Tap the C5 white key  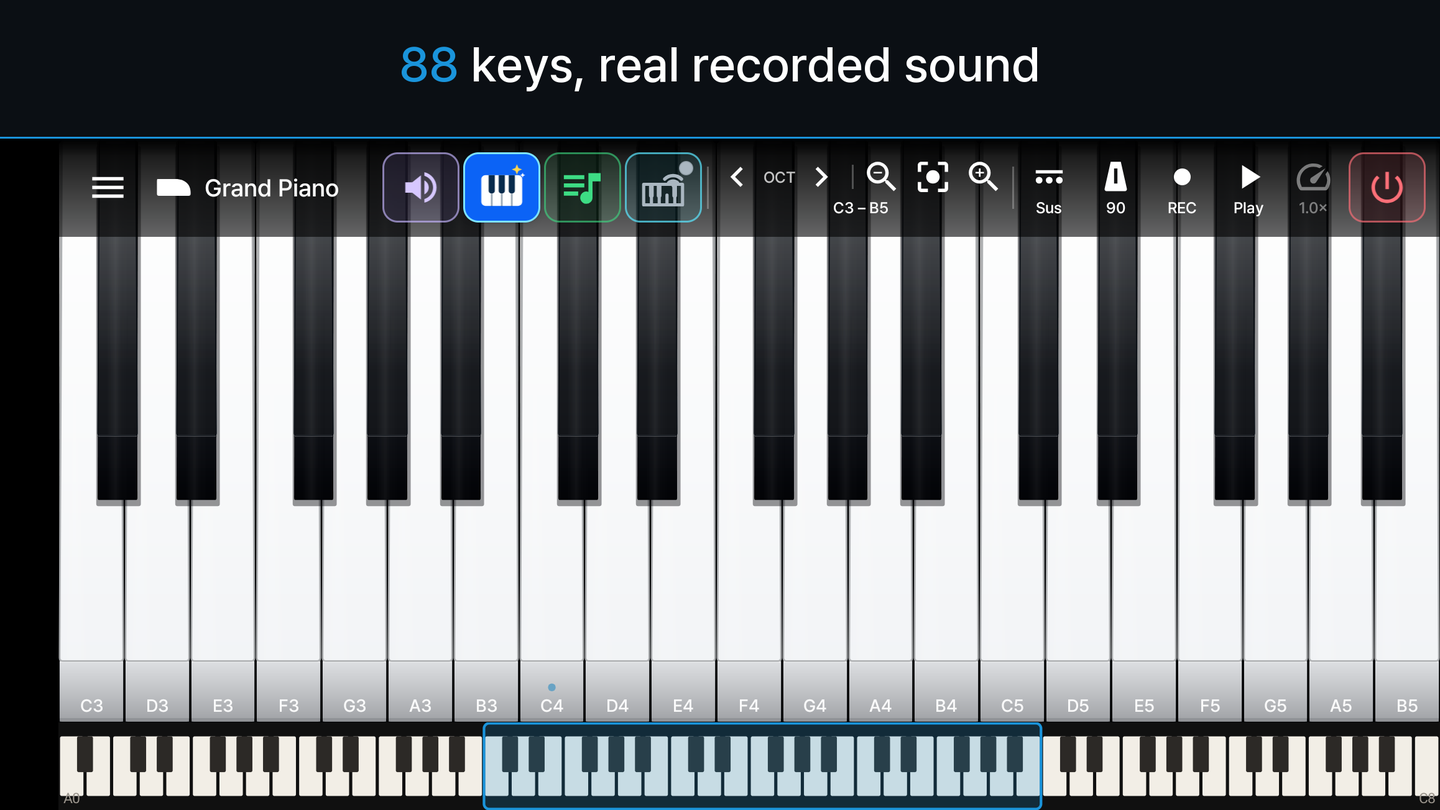1012,600
